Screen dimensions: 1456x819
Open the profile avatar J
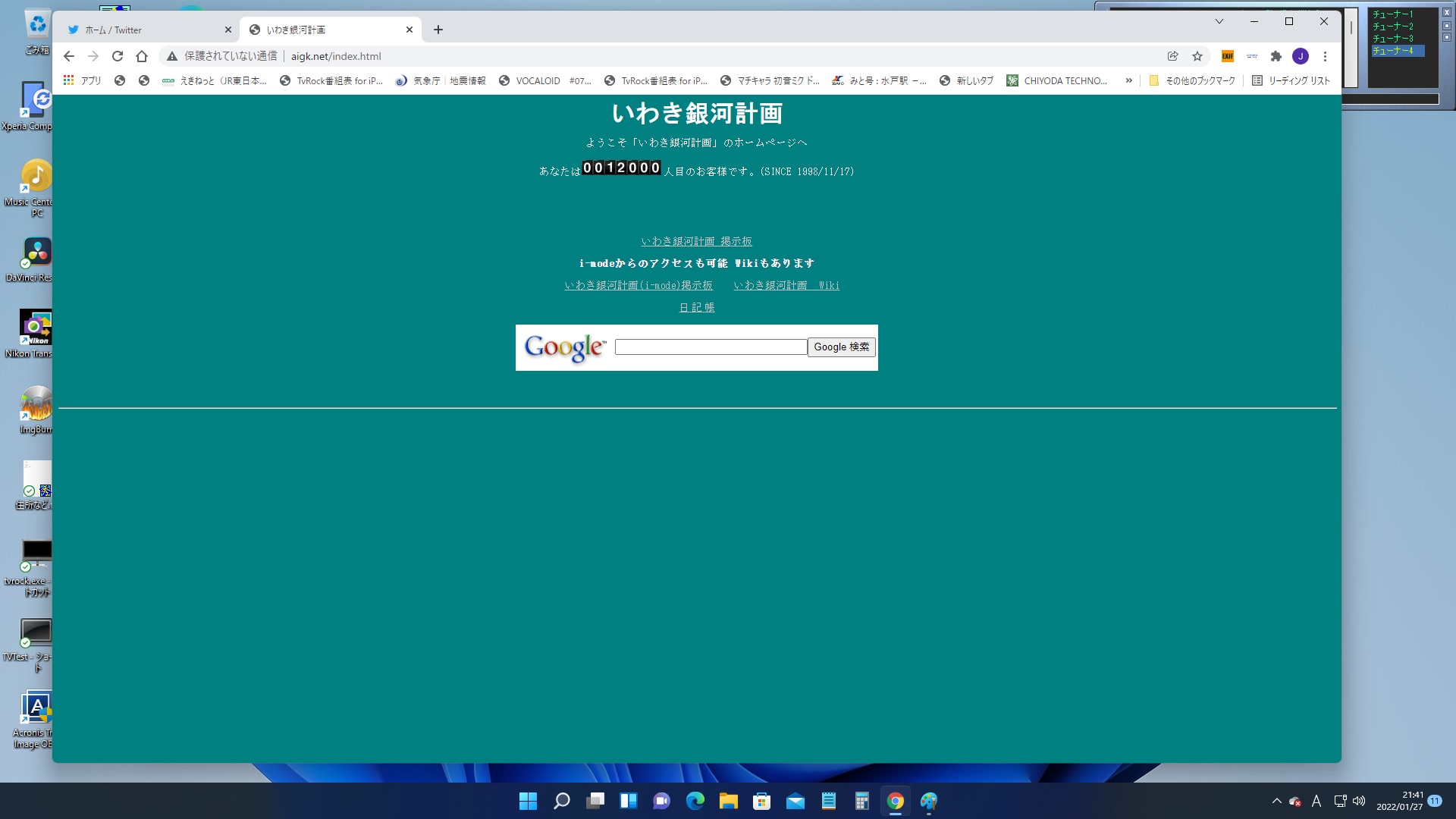coord(1301,56)
